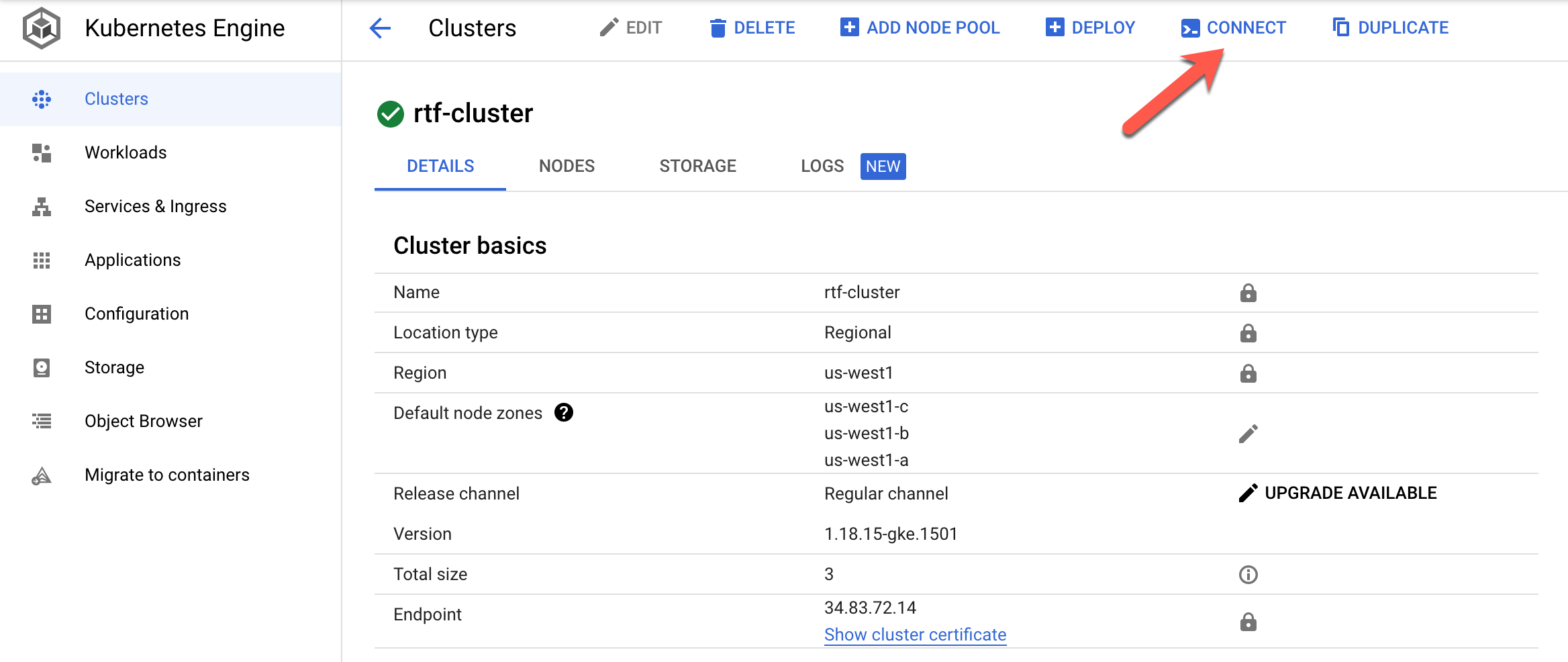Click the Storage disk icon in sidebar
1568x662 pixels.
pyautogui.click(x=42, y=368)
